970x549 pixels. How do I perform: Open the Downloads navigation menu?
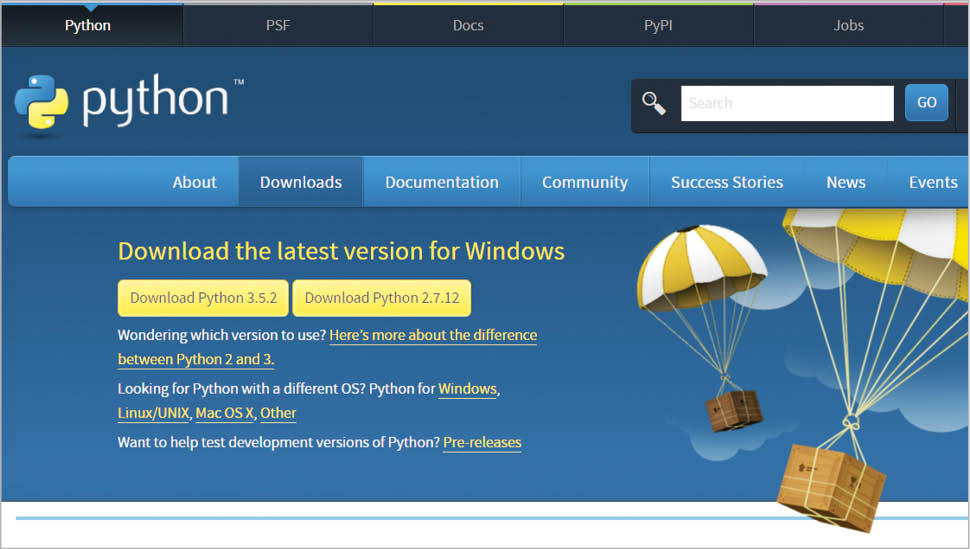pyautogui.click(x=301, y=182)
